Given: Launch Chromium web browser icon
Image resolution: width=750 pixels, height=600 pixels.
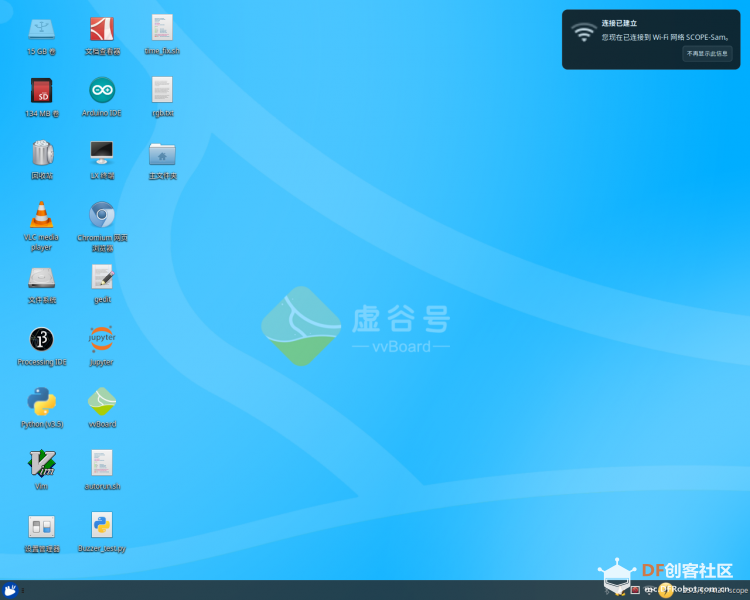Looking at the screenshot, I should tap(102, 215).
